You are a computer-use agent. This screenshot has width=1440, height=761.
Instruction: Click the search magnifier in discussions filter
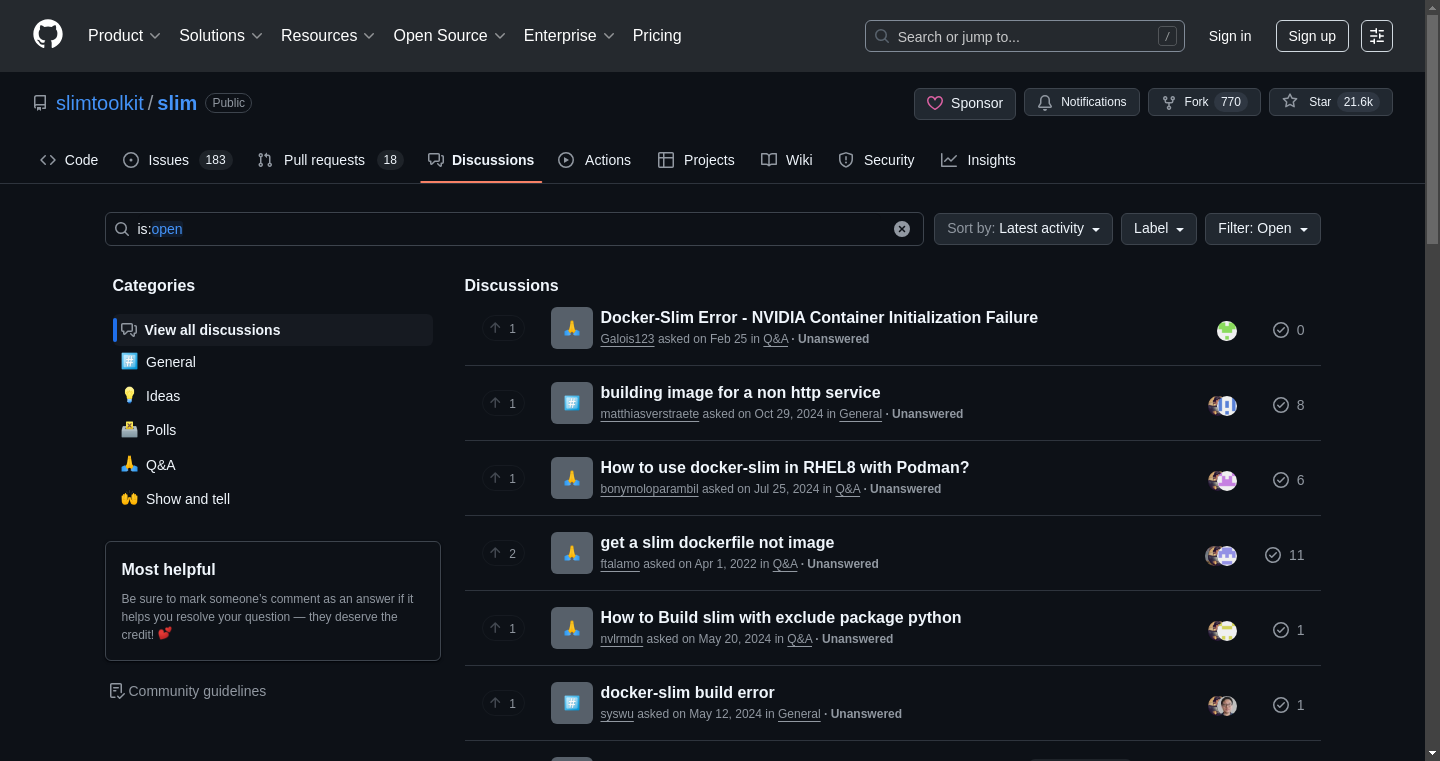(122, 229)
